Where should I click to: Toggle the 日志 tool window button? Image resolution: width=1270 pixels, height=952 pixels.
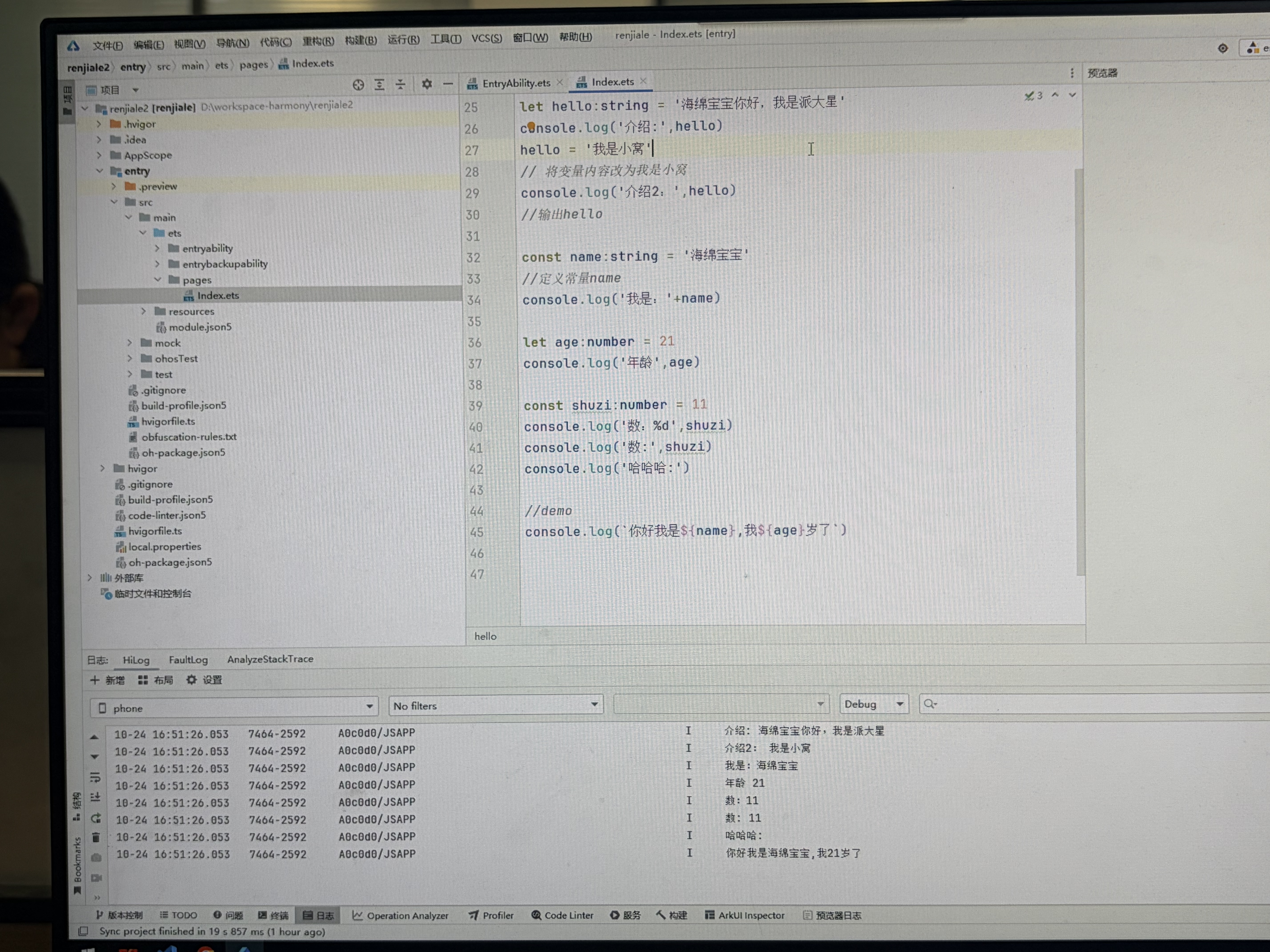(x=318, y=915)
